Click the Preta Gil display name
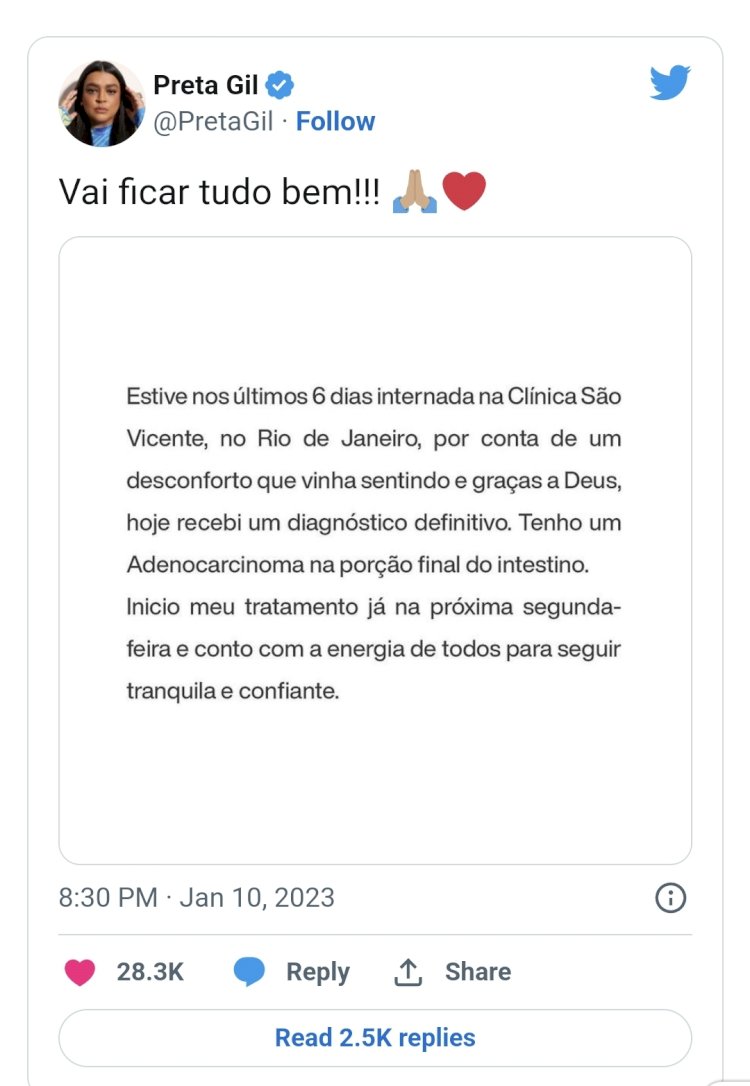Viewport: 750px width, 1086px height. [x=205, y=85]
